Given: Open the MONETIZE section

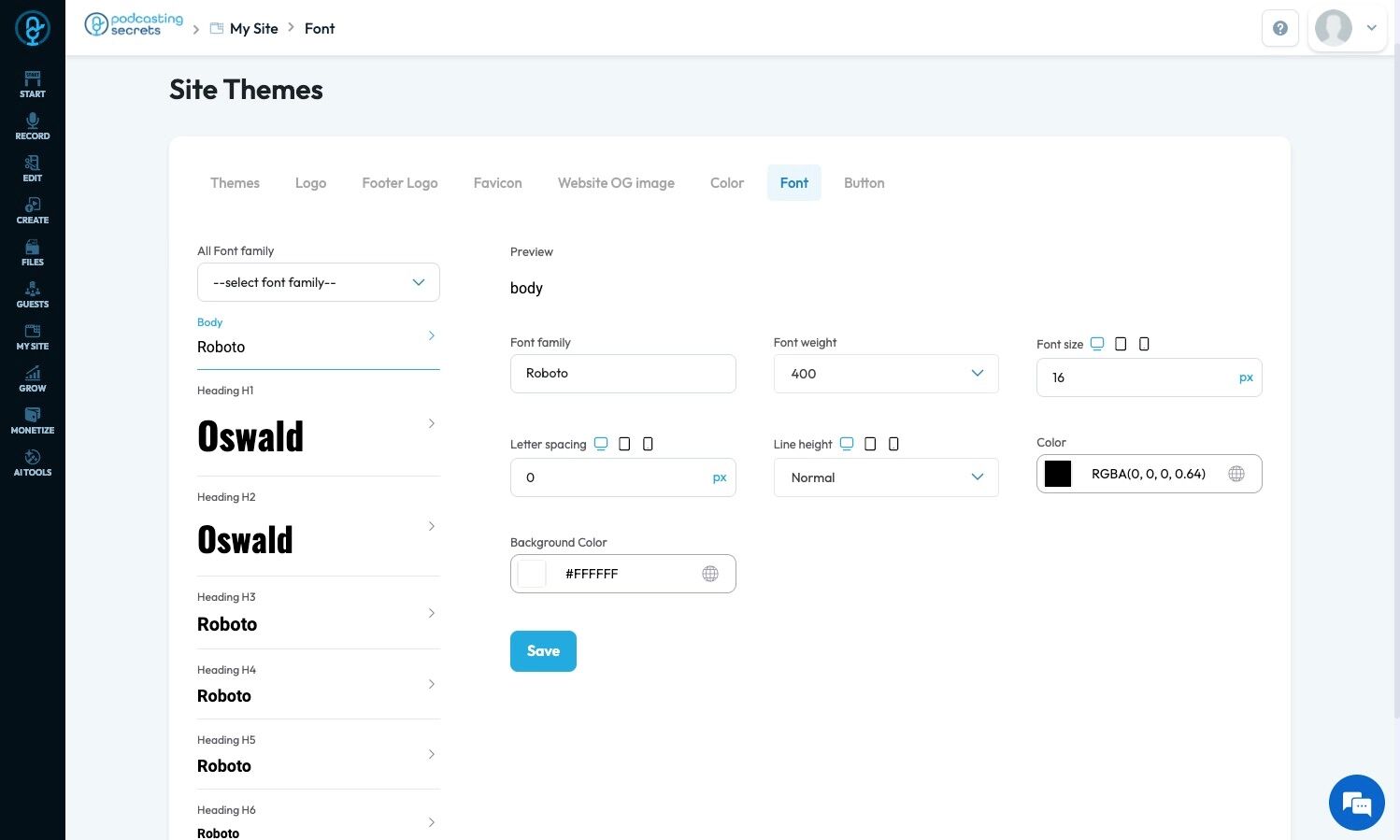Looking at the screenshot, I should tap(33, 420).
